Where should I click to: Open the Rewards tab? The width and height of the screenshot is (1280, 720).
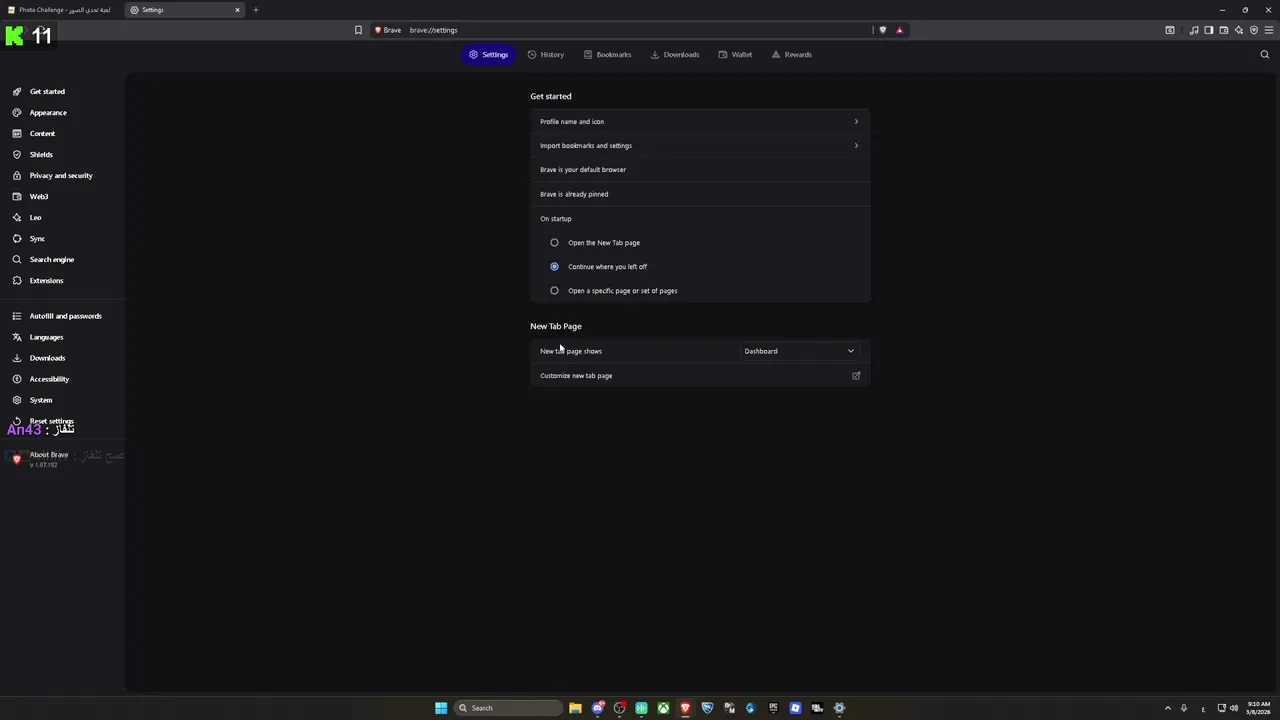pyautogui.click(x=792, y=54)
